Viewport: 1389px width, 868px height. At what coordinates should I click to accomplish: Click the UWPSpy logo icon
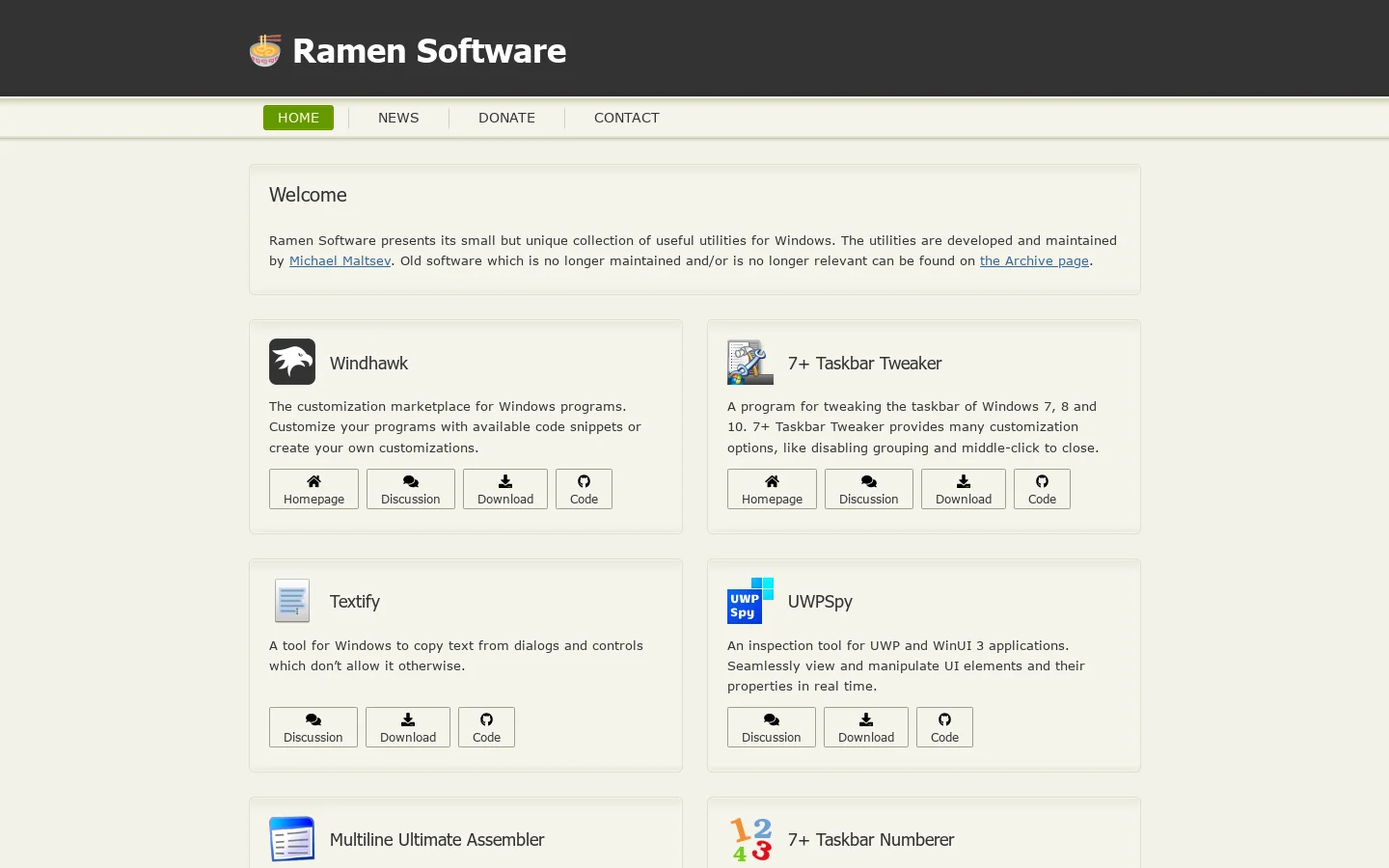(750, 601)
